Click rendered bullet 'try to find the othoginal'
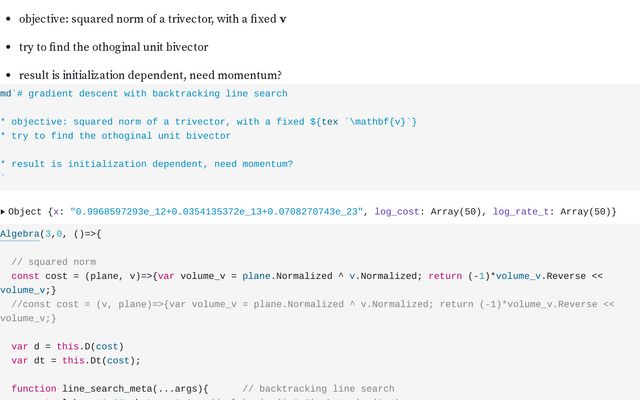Image resolution: width=640 pixels, height=400 pixels. click(x=113, y=47)
